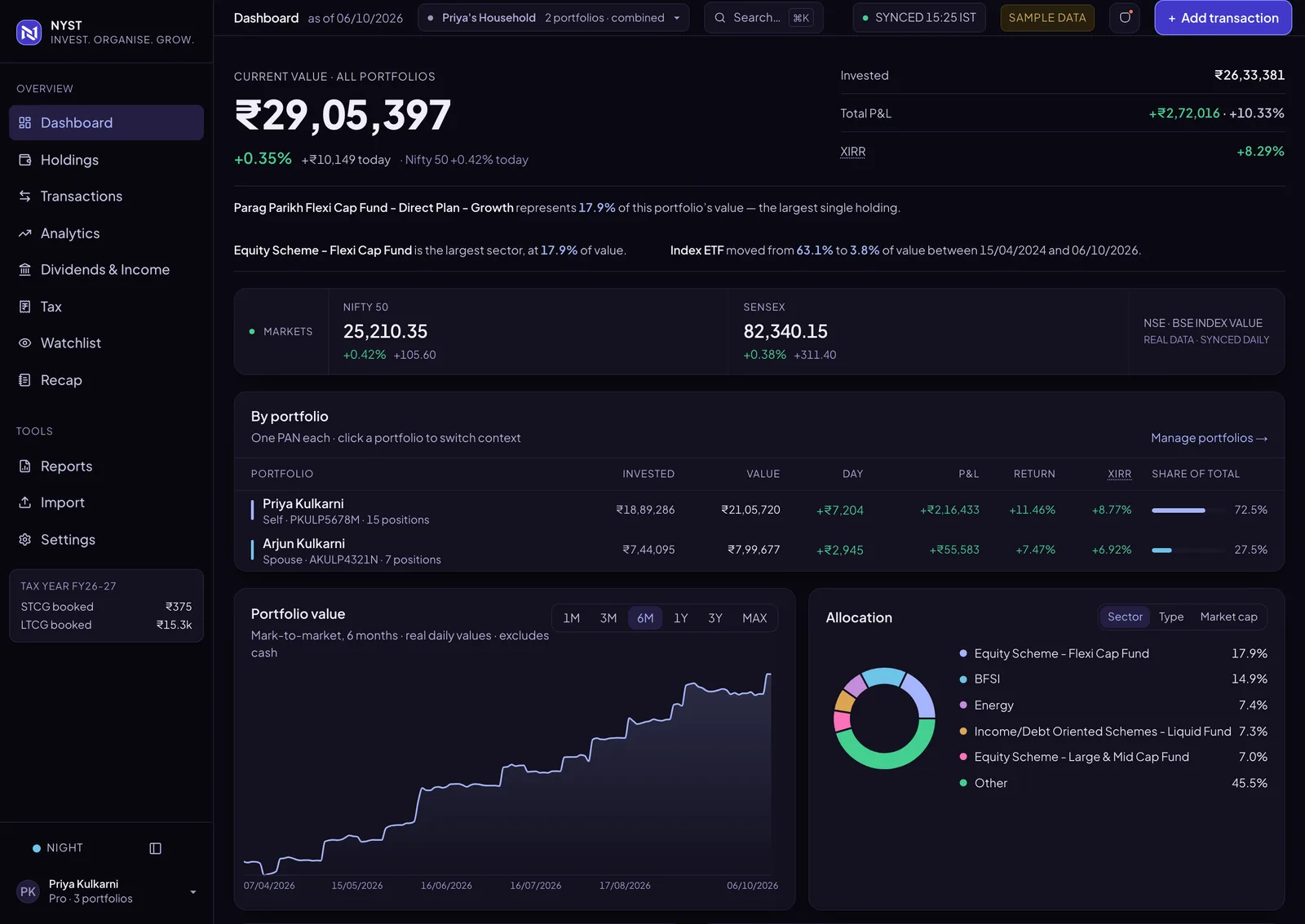1305x924 pixels.
Task: Select the 6M chart range
Action: pyautogui.click(x=645, y=618)
